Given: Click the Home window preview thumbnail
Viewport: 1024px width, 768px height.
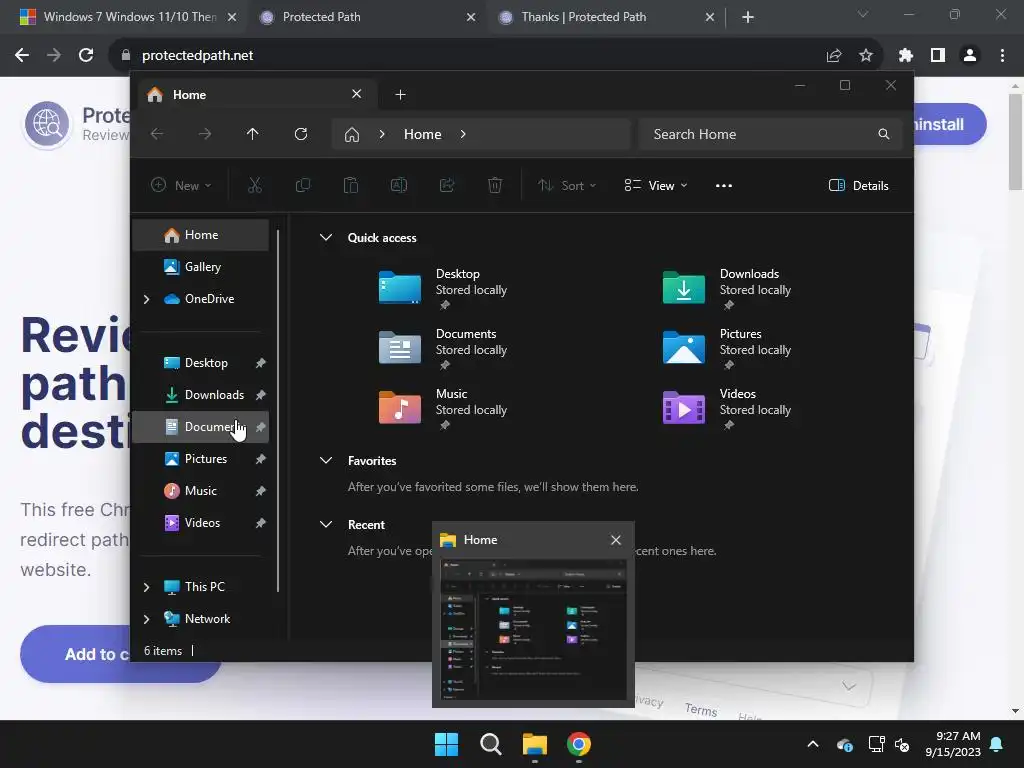Looking at the screenshot, I should click(x=533, y=630).
